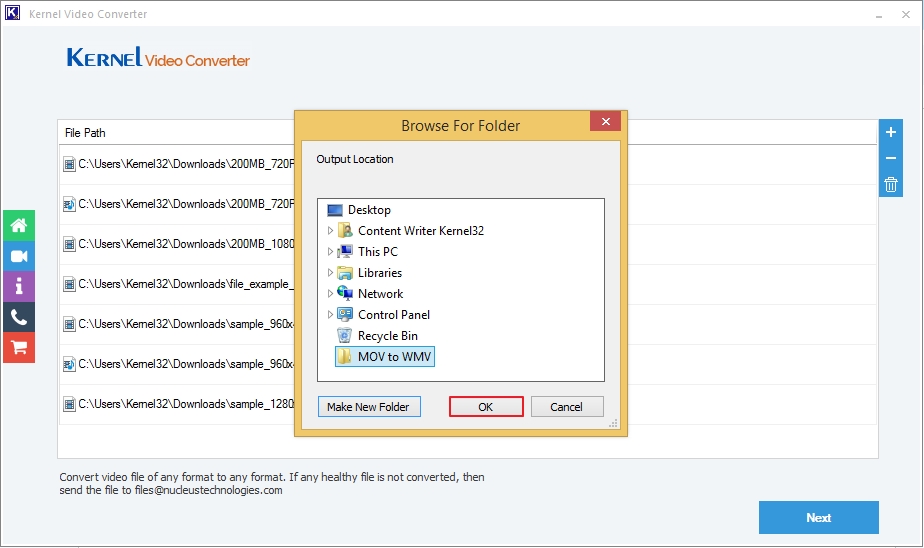Expand the Network node
924x548 pixels.
[x=330, y=293]
